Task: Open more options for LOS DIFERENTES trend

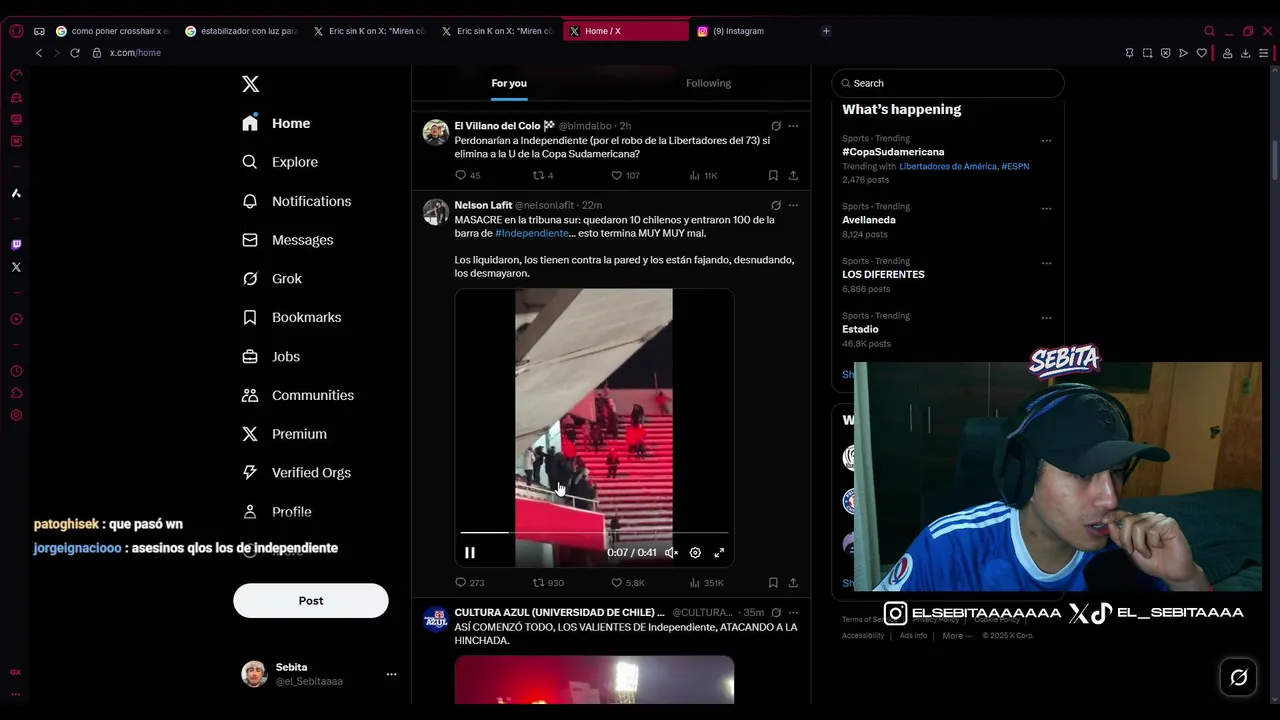Action: pyautogui.click(x=1046, y=263)
